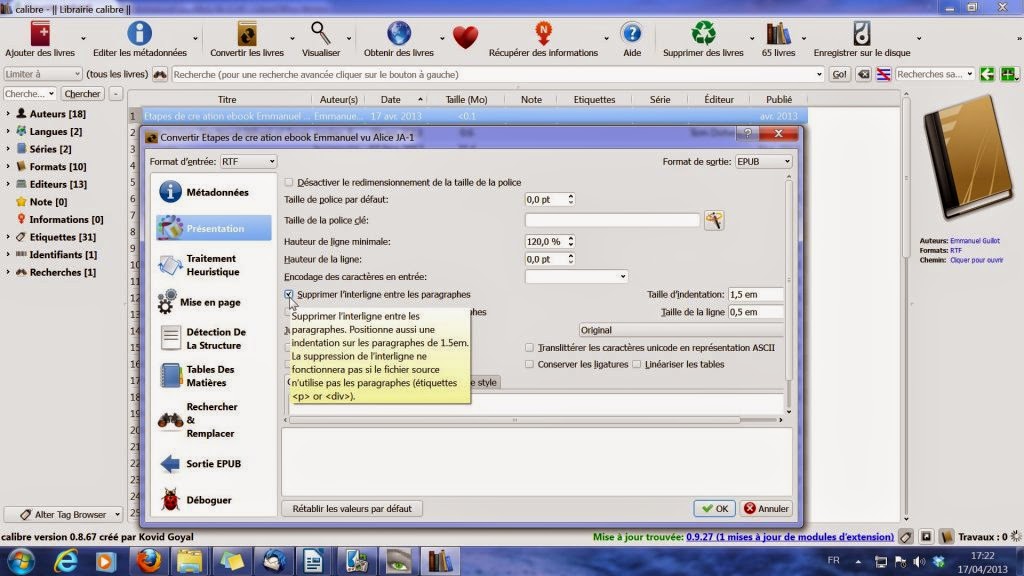1024x576 pixels.
Task: Click the red heart donate icon
Action: [x=465, y=37]
